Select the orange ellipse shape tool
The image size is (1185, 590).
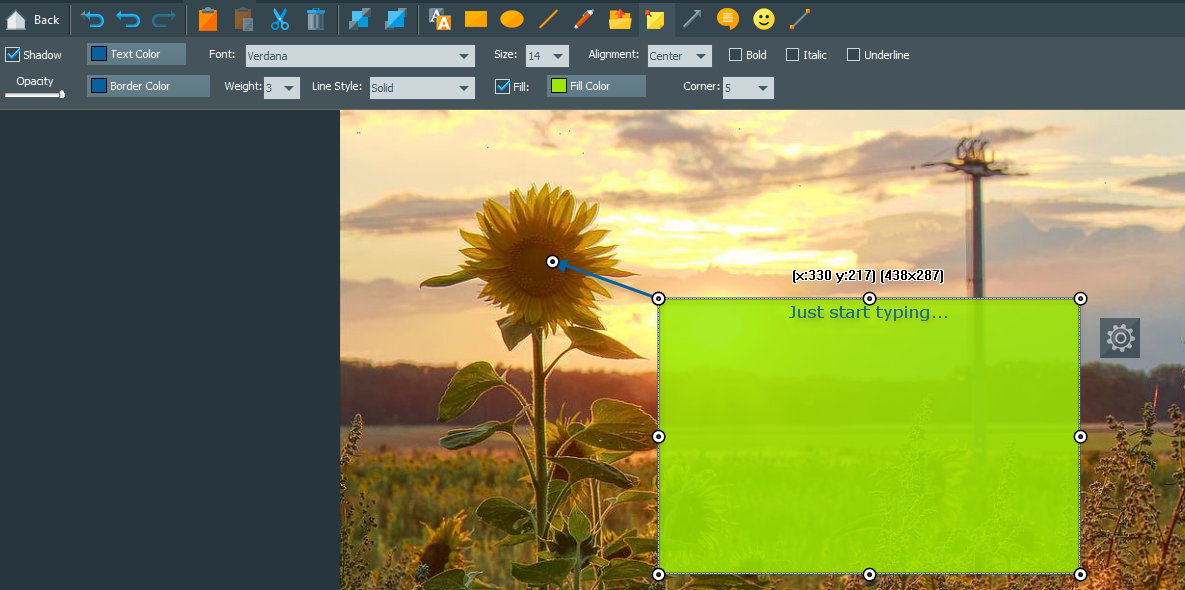pyautogui.click(x=511, y=19)
